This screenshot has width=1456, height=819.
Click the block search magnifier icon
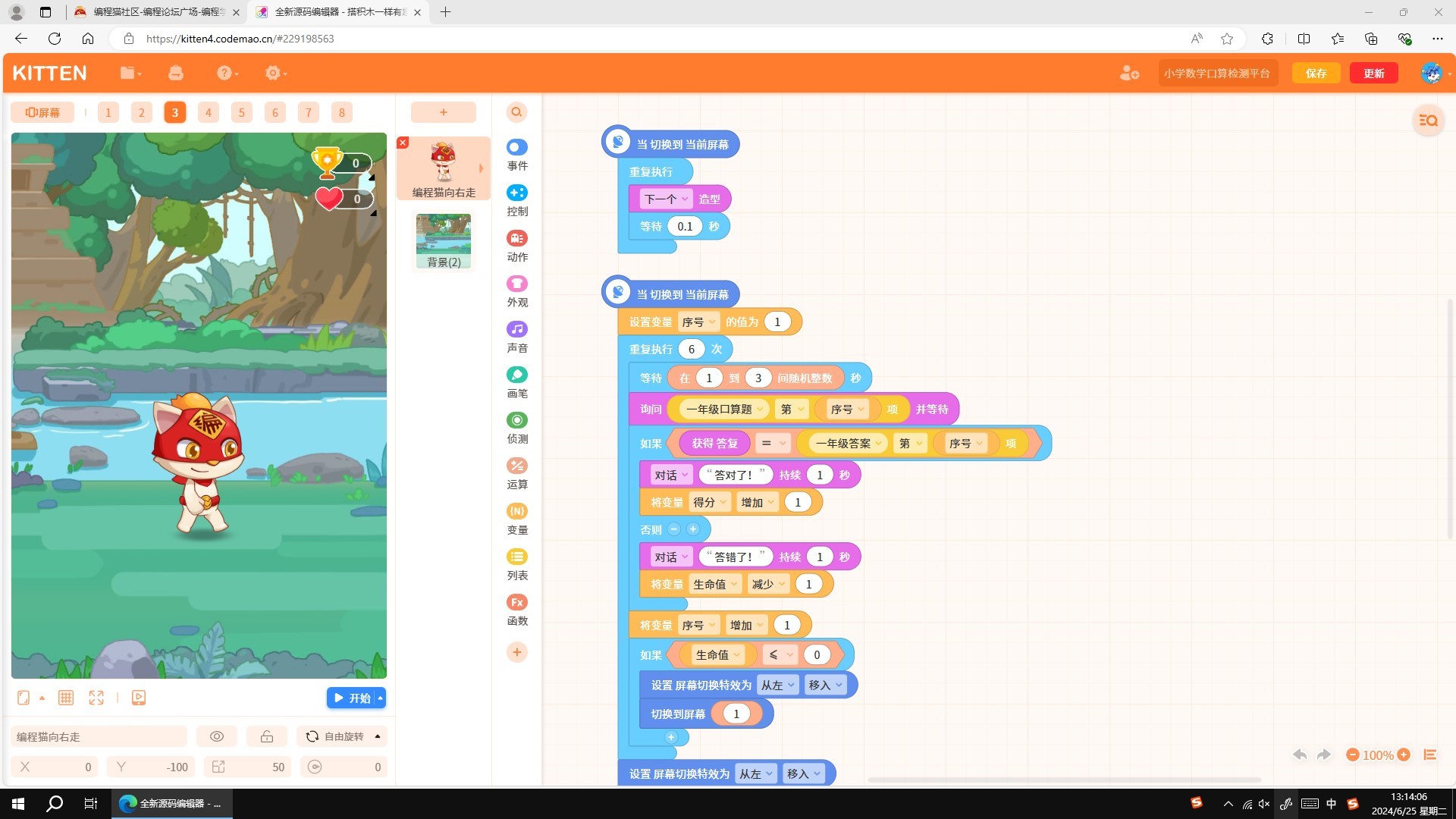point(516,112)
